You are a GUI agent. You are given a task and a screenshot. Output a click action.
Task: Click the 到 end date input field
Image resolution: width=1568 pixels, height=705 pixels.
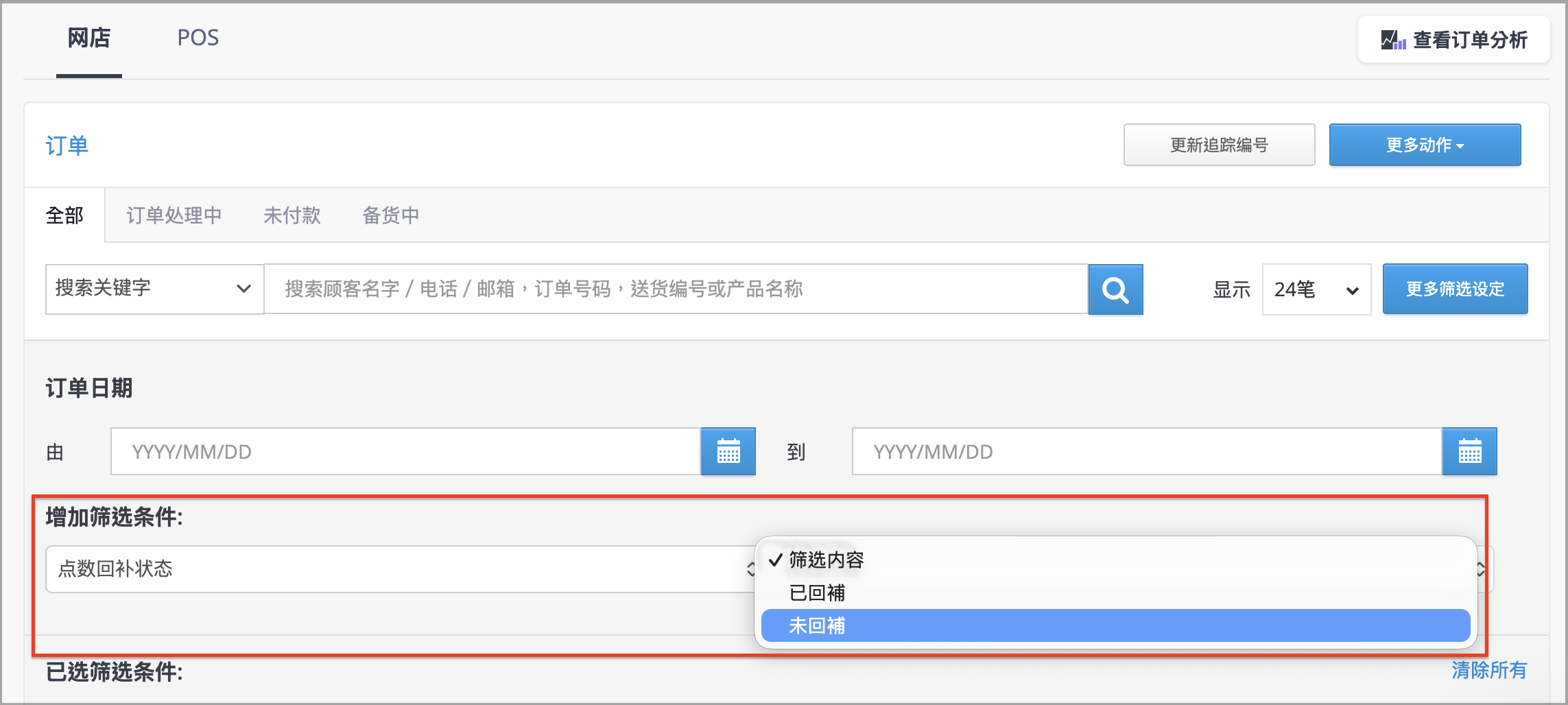[x=1147, y=451]
